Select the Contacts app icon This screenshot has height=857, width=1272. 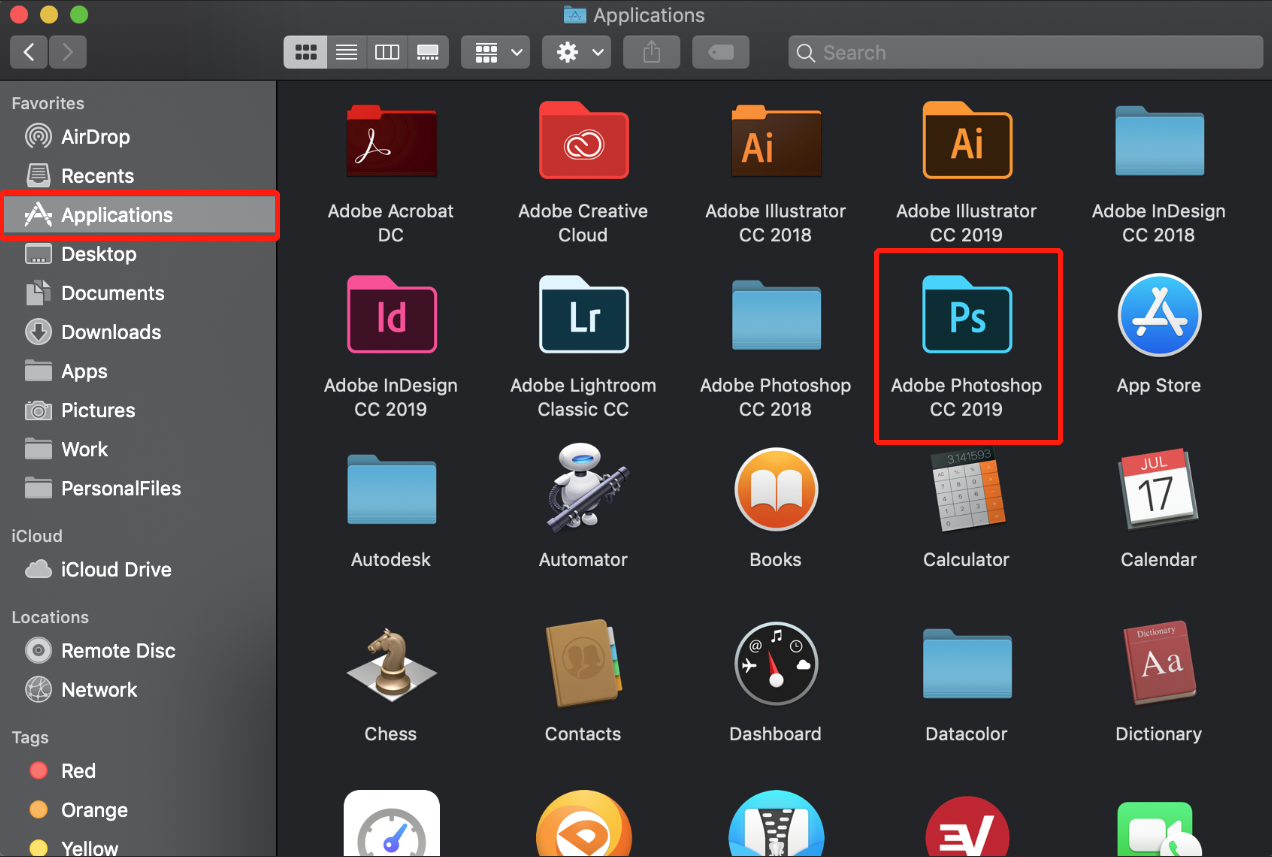(x=585, y=663)
